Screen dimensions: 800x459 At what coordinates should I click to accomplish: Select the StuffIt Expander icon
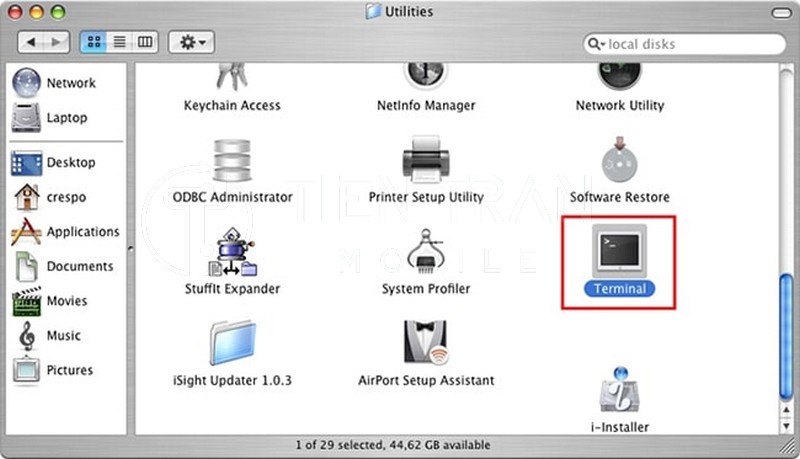pos(232,252)
